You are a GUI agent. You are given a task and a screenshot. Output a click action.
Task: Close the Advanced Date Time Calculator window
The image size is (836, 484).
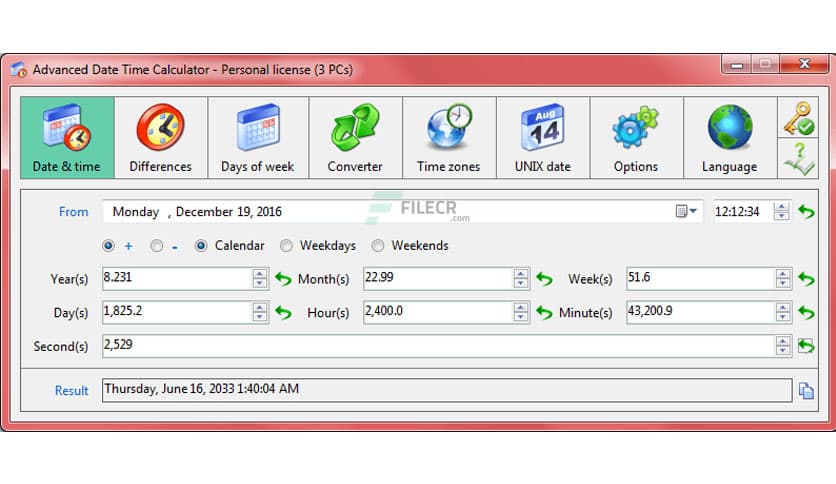[805, 64]
